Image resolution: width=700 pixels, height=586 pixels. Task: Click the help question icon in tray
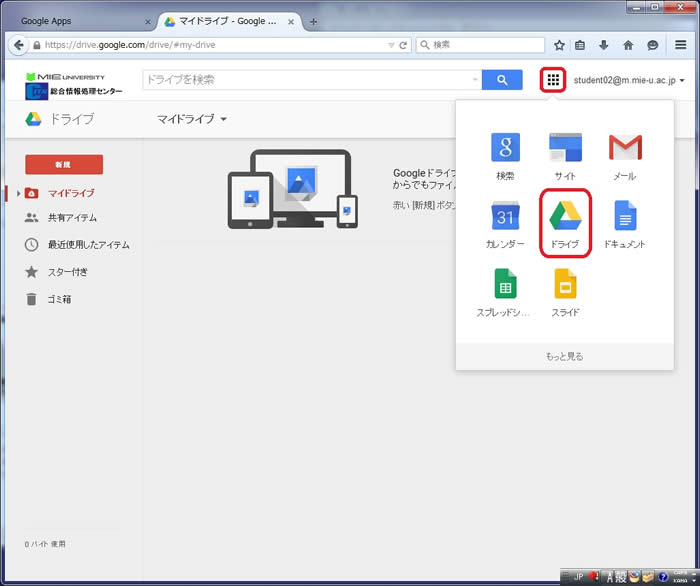click(x=662, y=577)
